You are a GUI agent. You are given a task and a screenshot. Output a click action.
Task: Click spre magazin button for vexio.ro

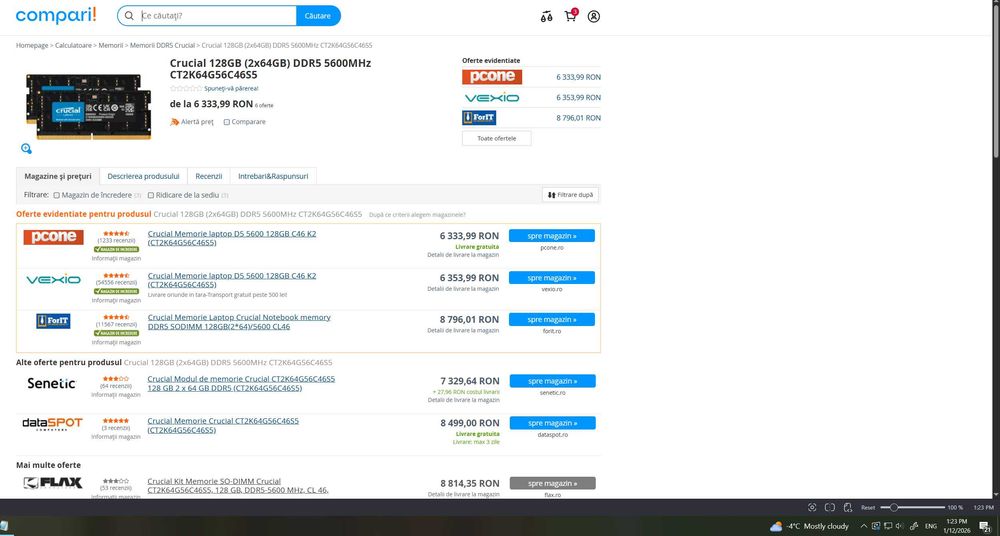[x=552, y=278]
